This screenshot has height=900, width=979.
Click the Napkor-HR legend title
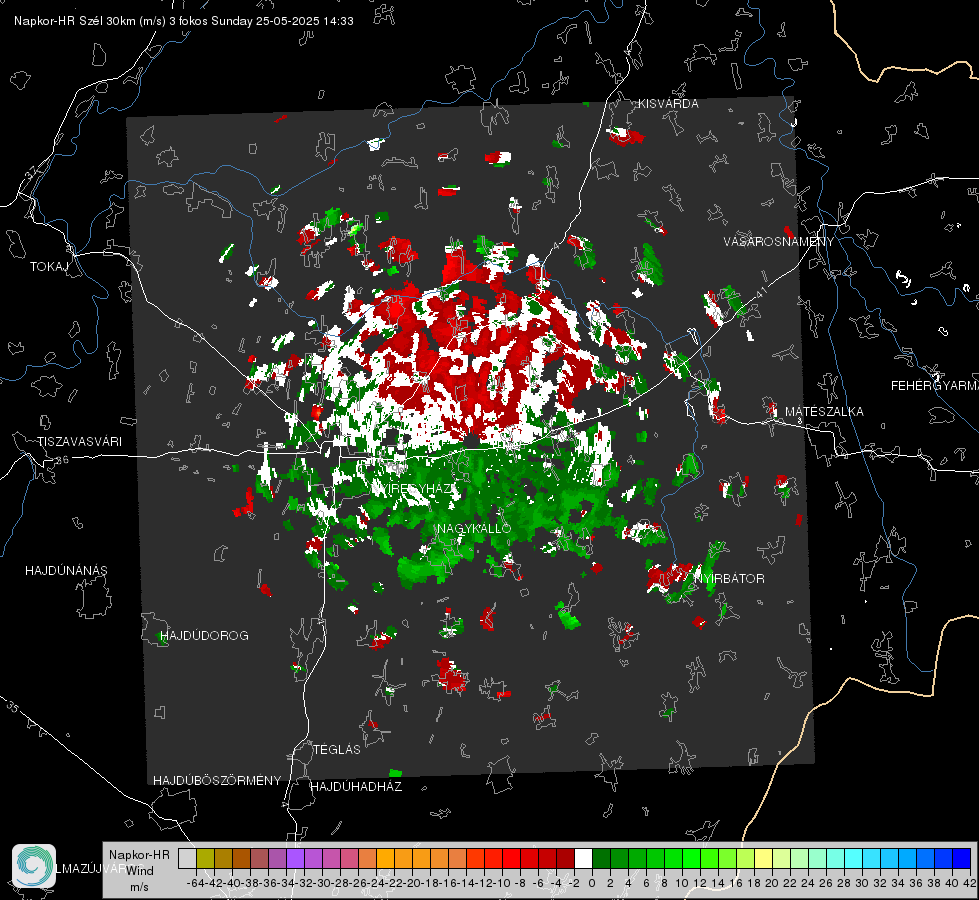tap(139, 854)
